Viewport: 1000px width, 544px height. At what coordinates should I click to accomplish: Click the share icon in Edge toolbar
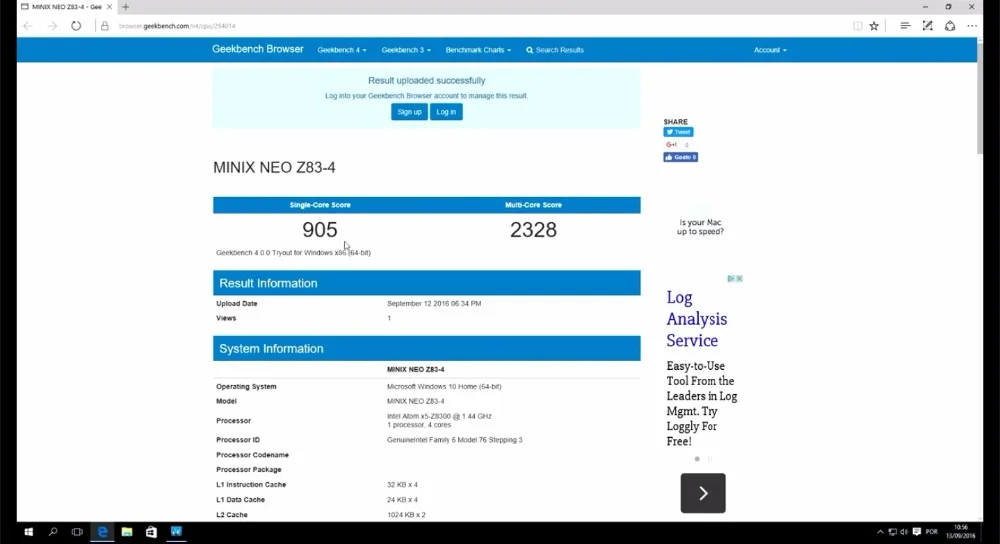950,26
